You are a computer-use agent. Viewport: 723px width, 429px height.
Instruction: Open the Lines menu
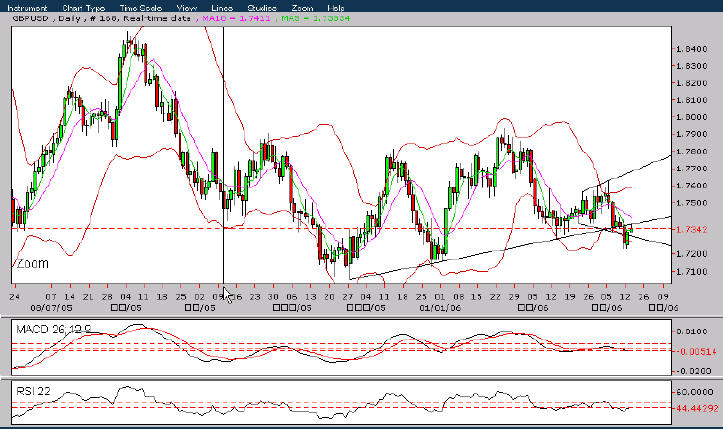(x=222, y=8)
